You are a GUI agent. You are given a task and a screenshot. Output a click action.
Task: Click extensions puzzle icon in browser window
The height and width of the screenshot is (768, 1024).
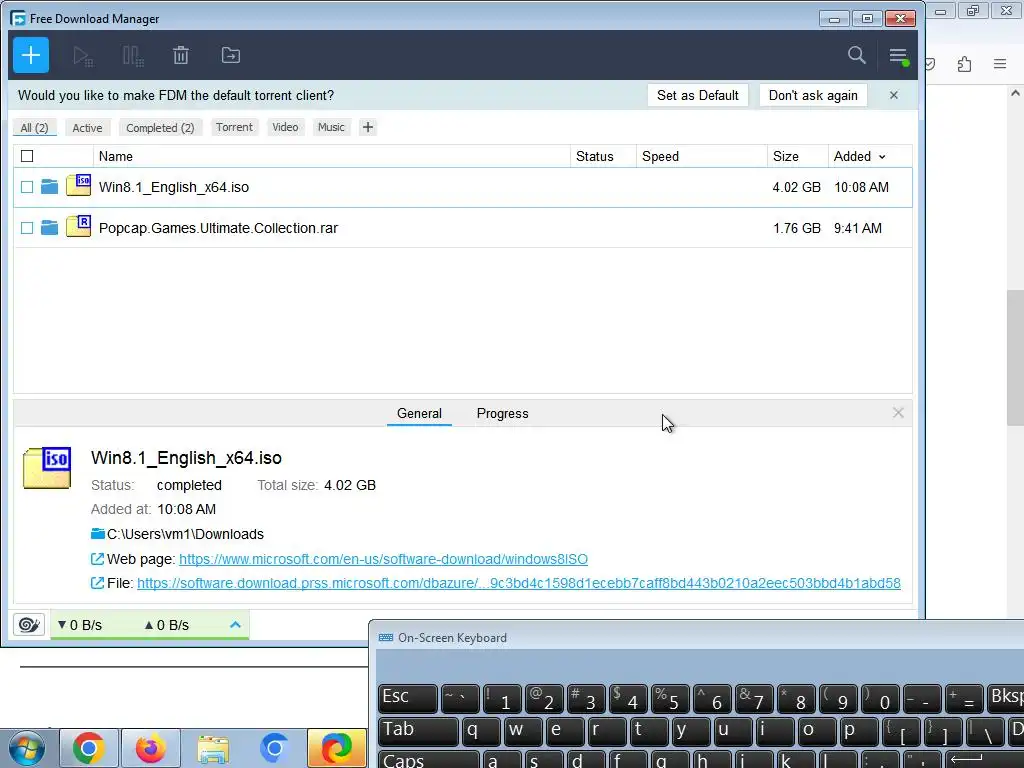pos(965,64)
